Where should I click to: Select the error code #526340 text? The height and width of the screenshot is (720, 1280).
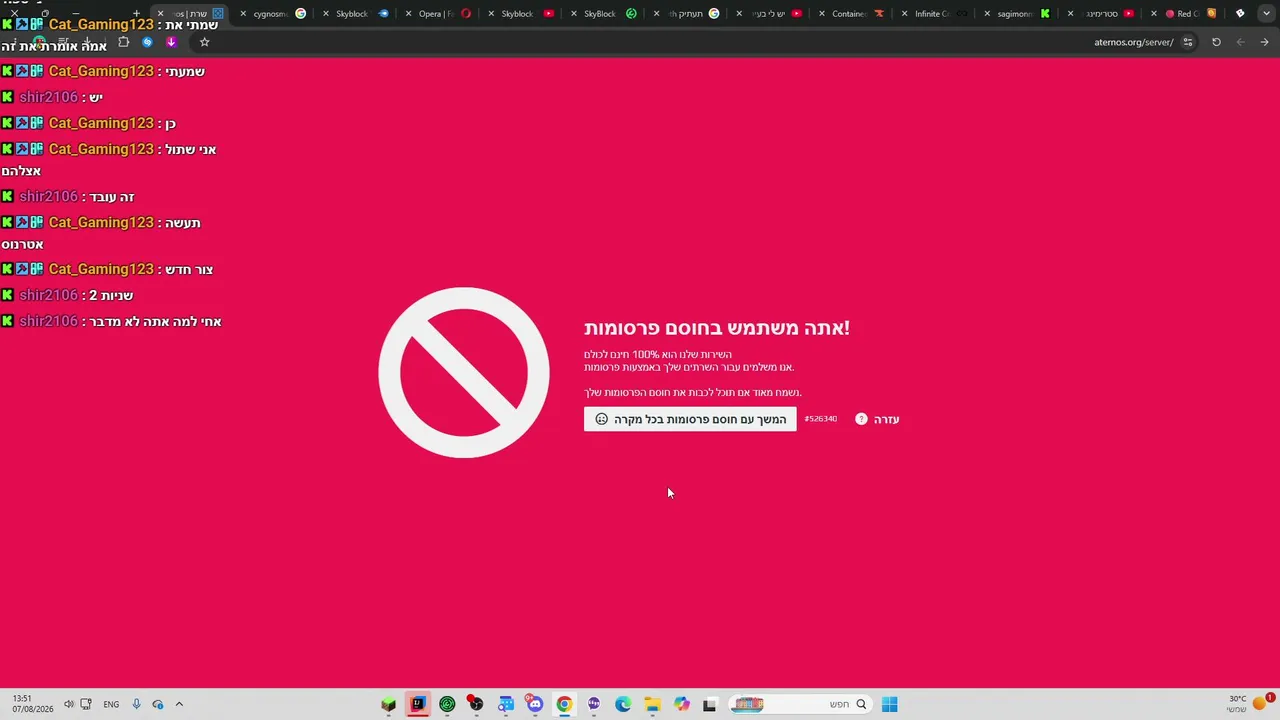[820, 419]
